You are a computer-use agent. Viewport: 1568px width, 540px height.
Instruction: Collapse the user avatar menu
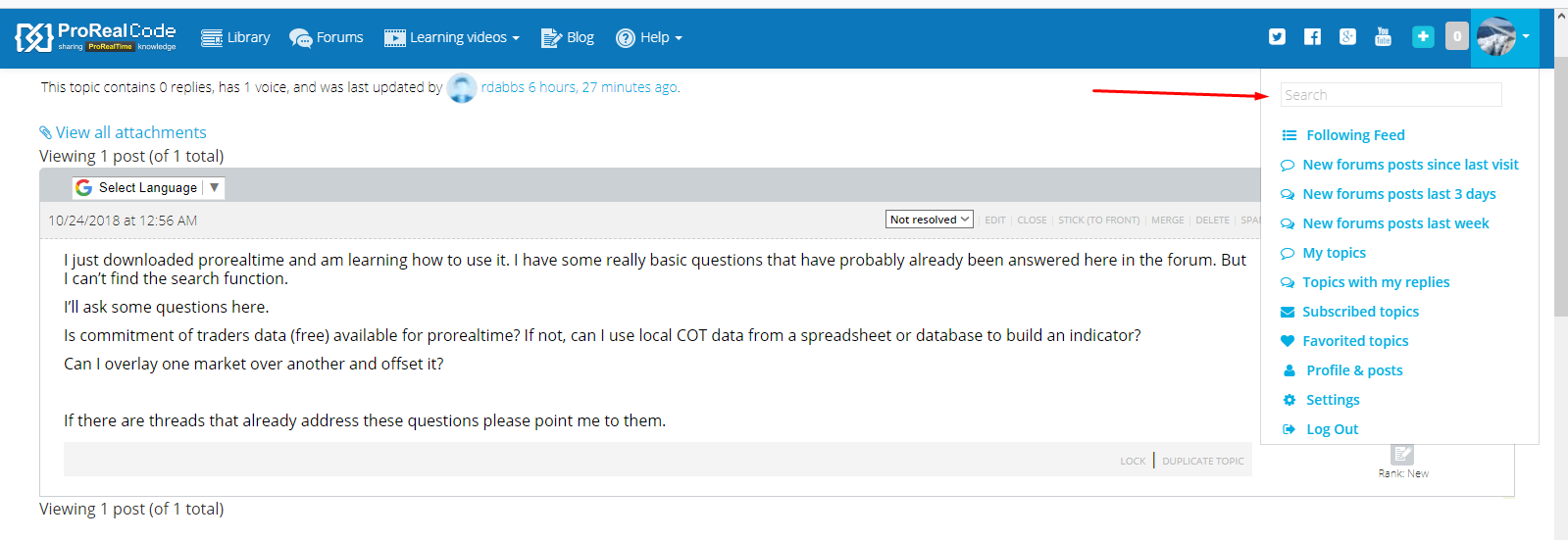(x=1503, y=37)
